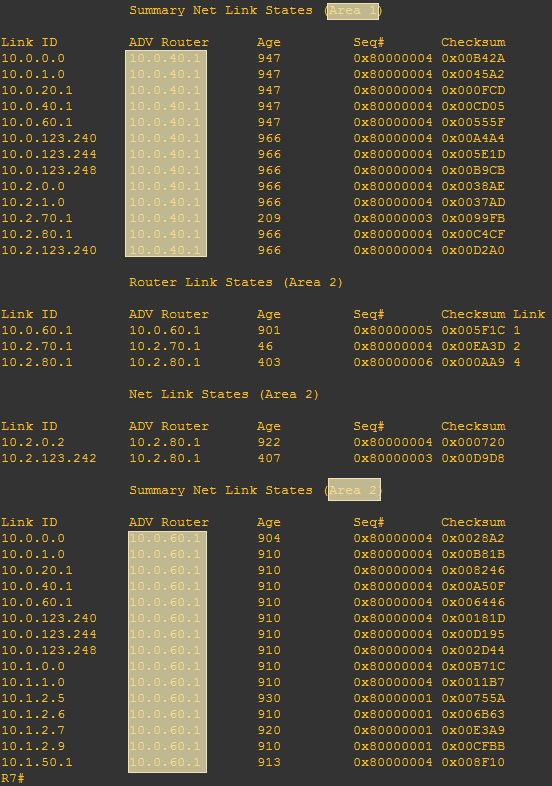Select the heading 'Router Link States (Area 2)'
Viewport: 552px width, 786px height.
[x=236, y=282]
